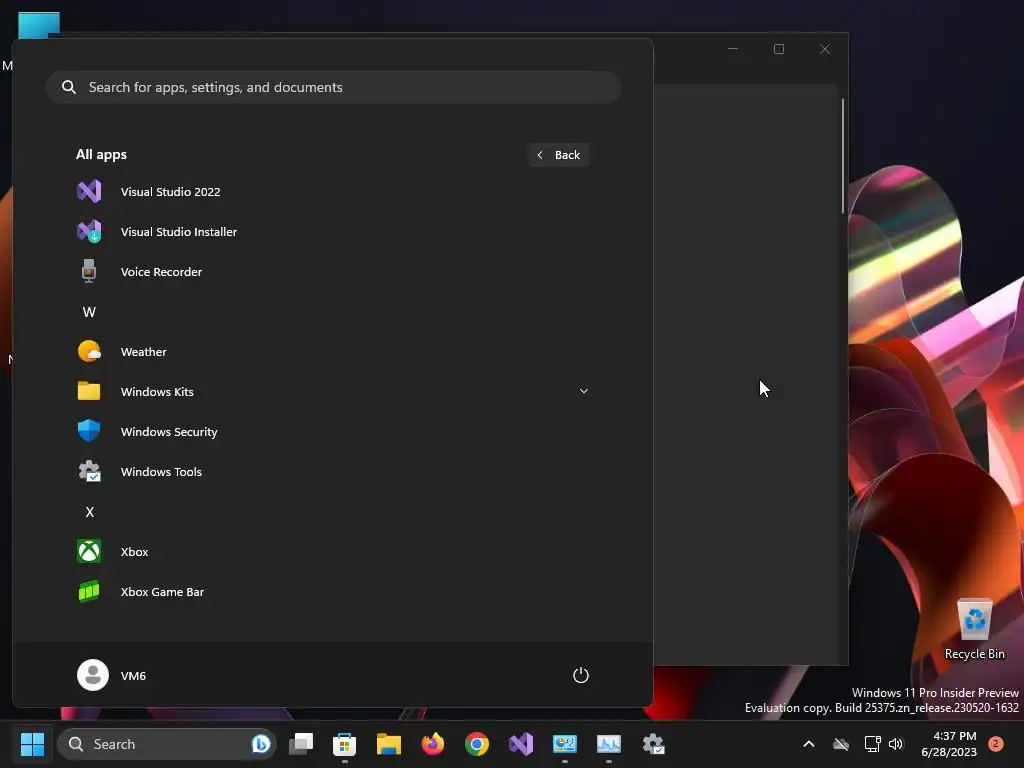
Task: Open the Recycle Bin desktop icon
Action: (974, 629)
